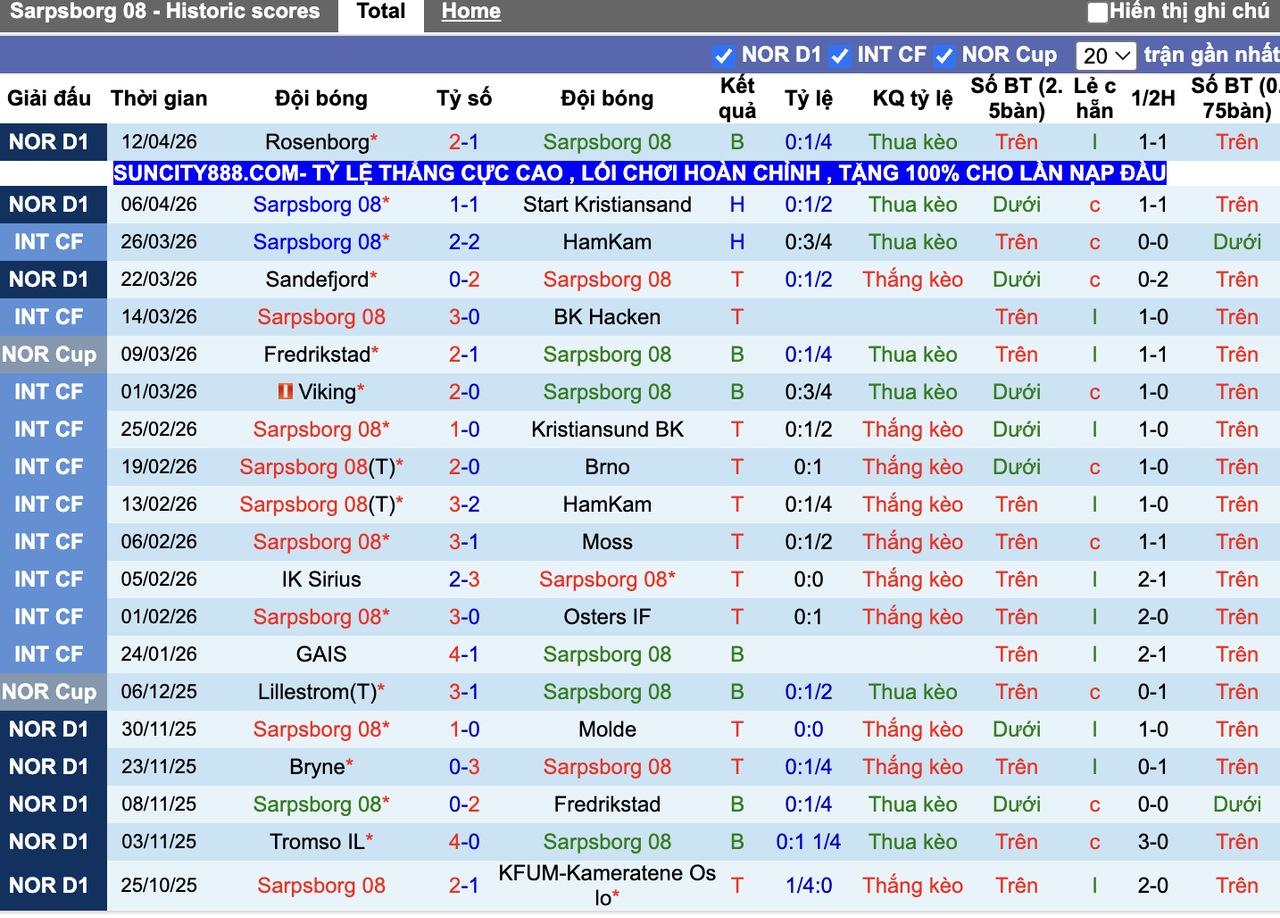Click the SUNCITY888.COM advertisement banner

[x=640, y=173]
